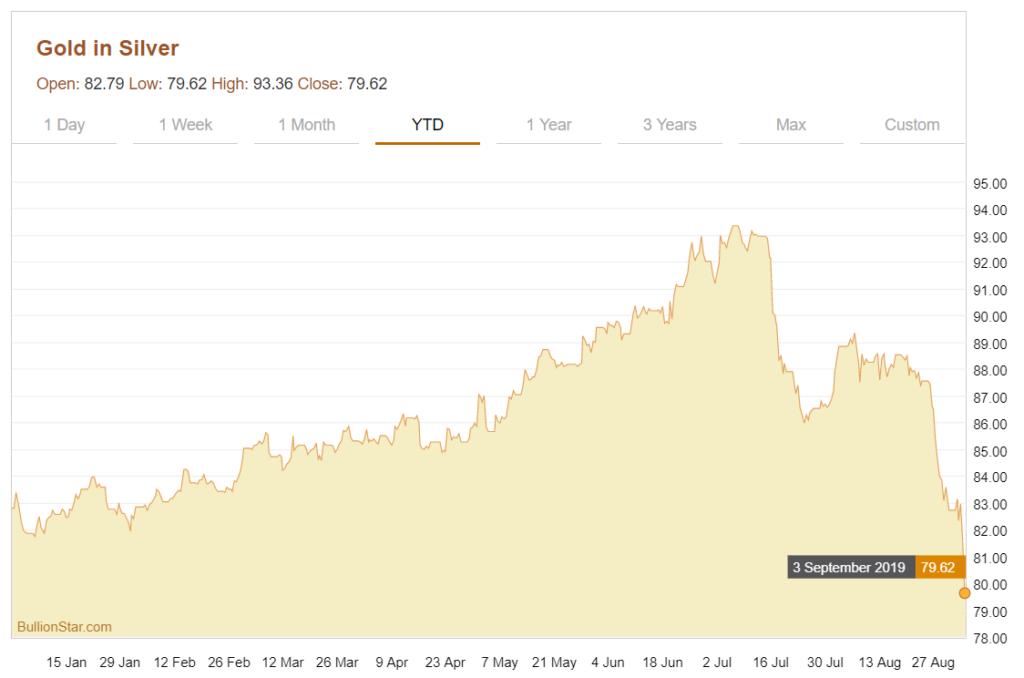Click the 12 Feb date label
Viewport: 1024px width, 678px height.
click(x=175, y=662)
